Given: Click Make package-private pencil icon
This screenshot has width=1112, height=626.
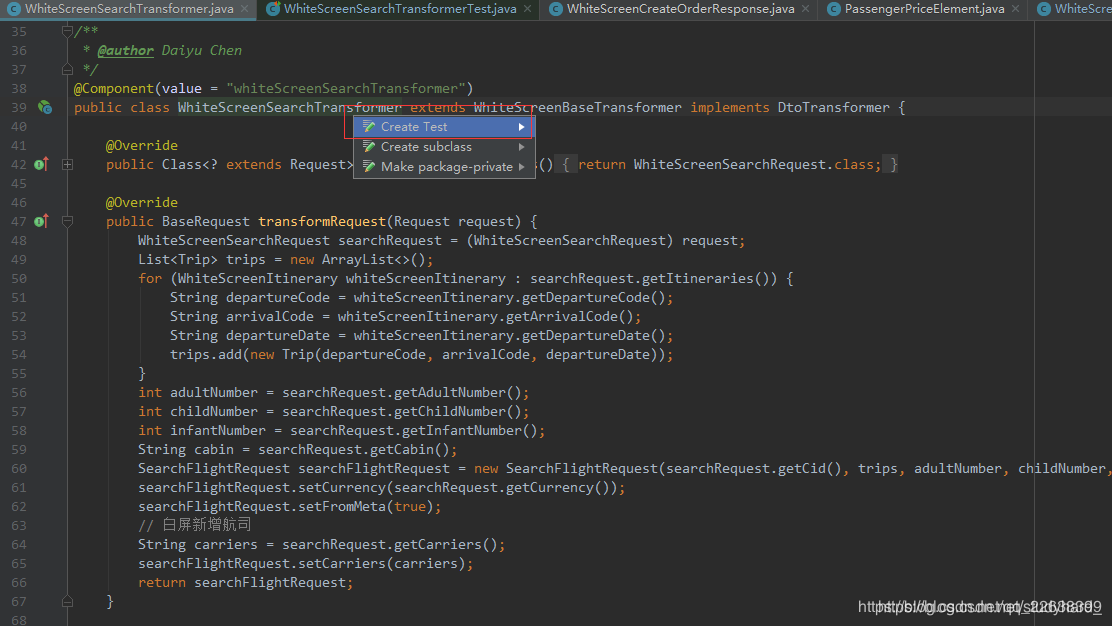Looking at the screenshot, I should tap(369, 167).
